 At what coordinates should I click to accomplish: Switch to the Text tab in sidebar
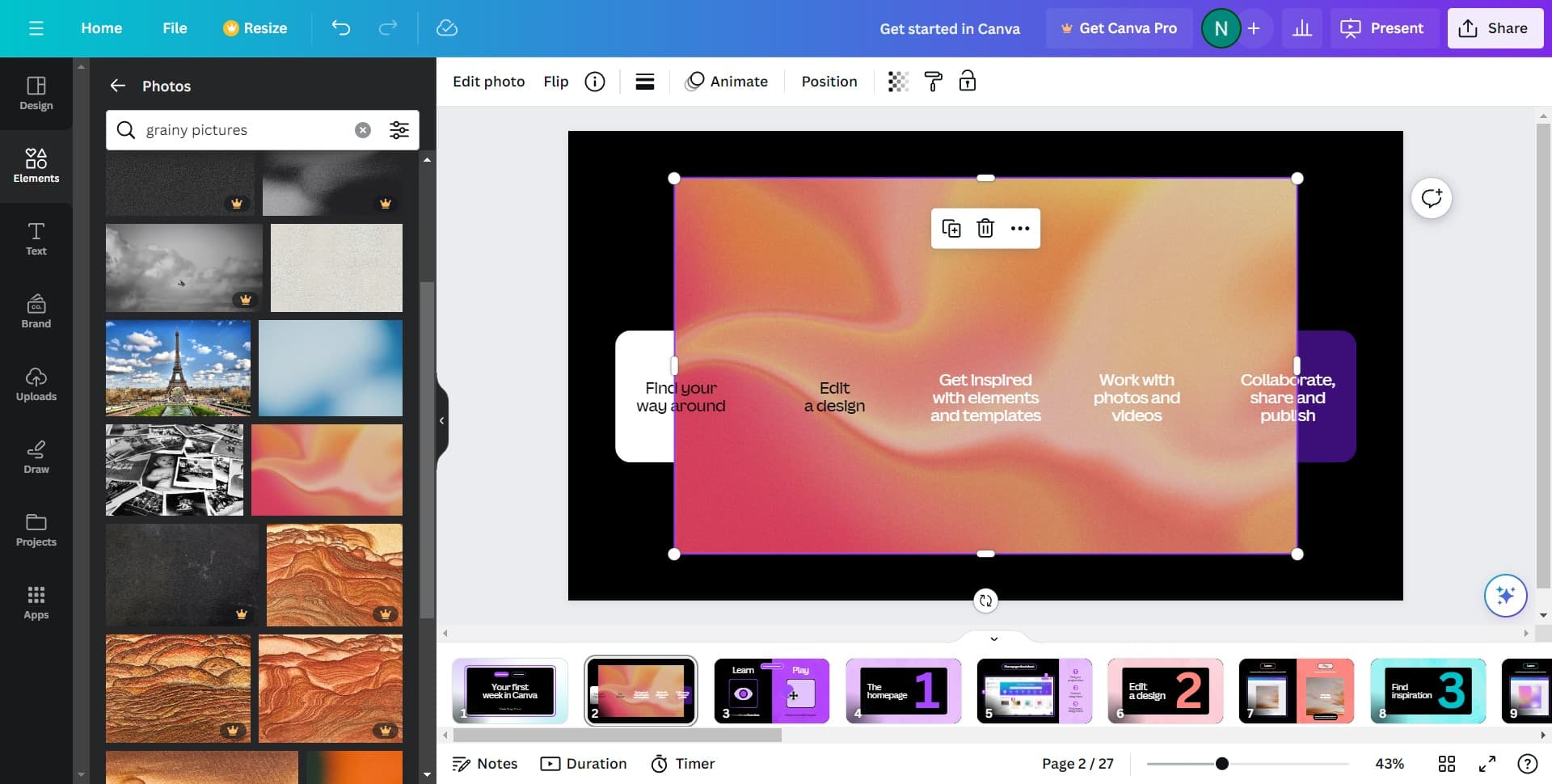pyautogui.click(x=36, y=239)
